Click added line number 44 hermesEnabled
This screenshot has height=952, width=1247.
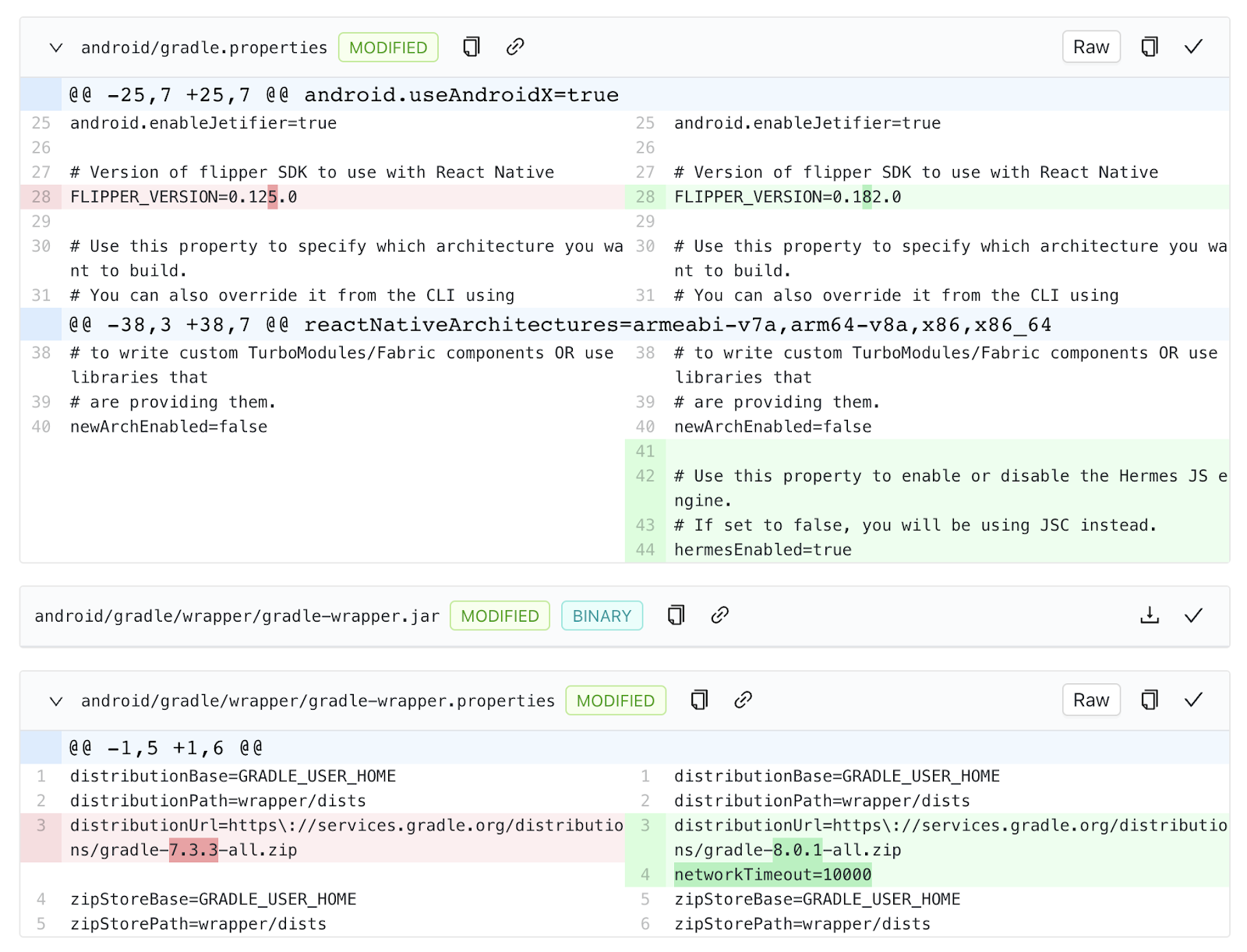pyautogui.click(x=645, y=550)
